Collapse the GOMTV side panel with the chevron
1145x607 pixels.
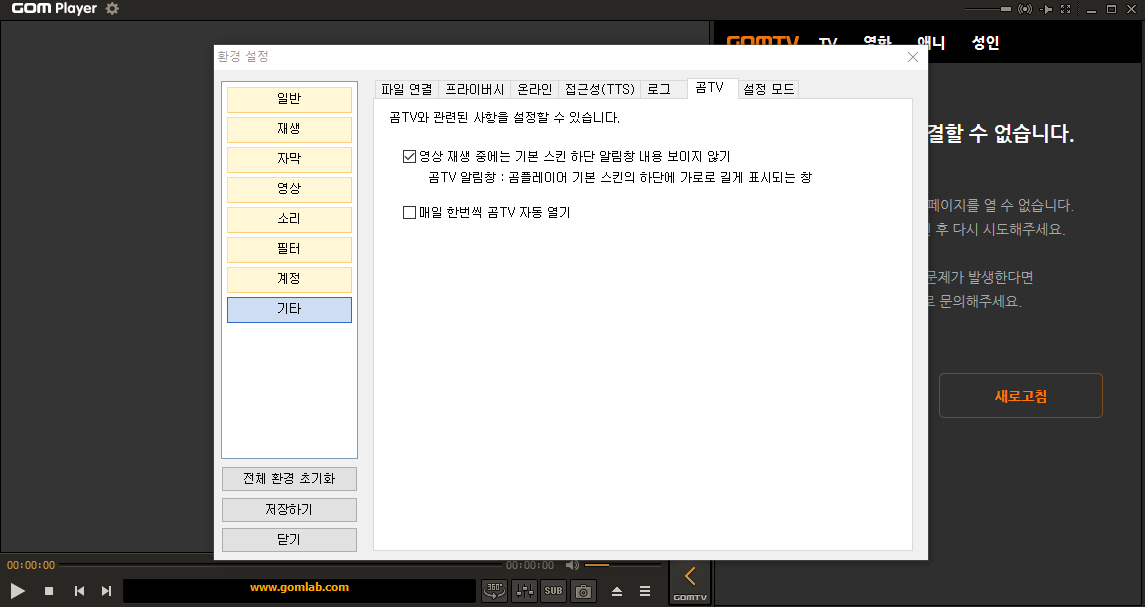tap(689, 574)
